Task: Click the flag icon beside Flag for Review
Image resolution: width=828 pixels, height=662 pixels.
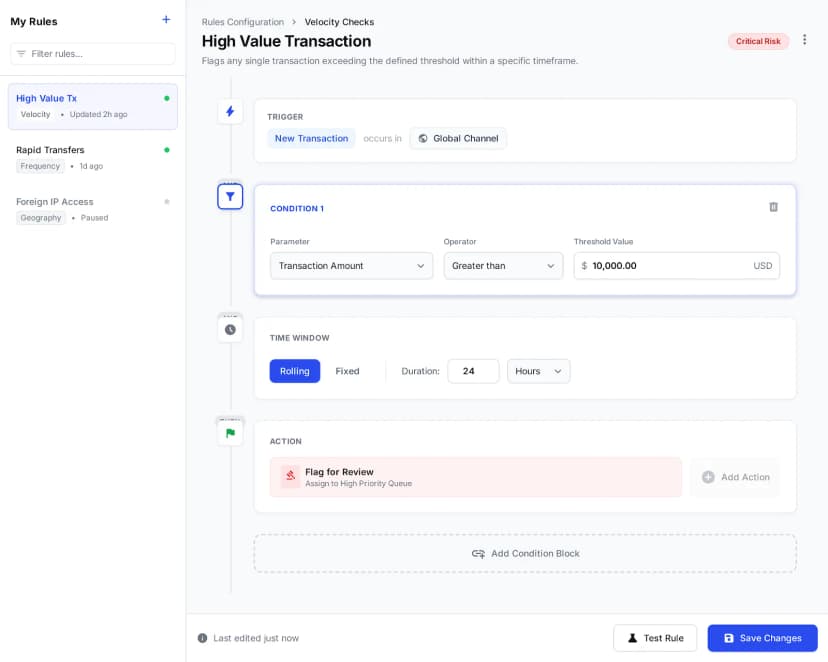Action: (x=291, y=477)
